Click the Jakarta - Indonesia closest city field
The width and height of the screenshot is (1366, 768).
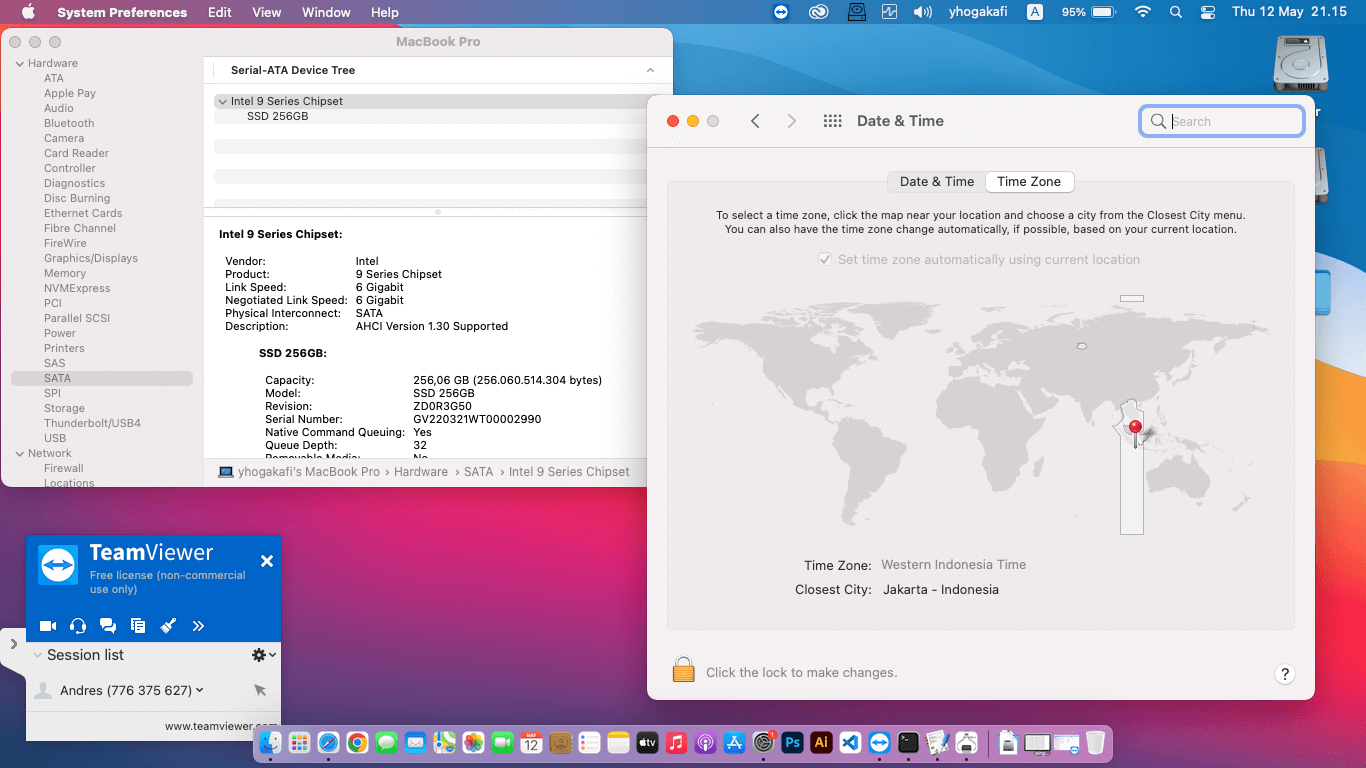coord(940,590)
